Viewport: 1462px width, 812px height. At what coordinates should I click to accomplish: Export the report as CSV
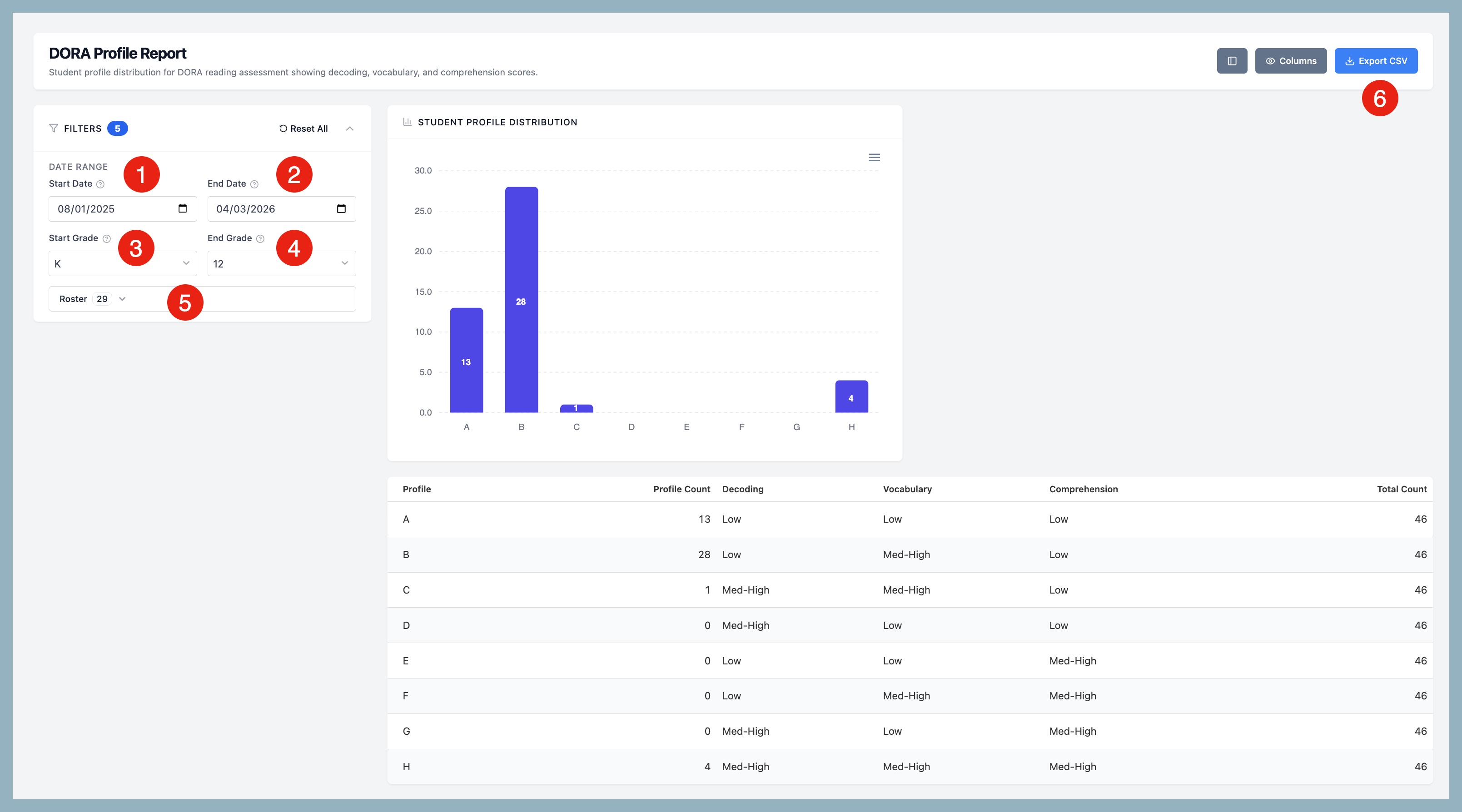click(1375, 61)
